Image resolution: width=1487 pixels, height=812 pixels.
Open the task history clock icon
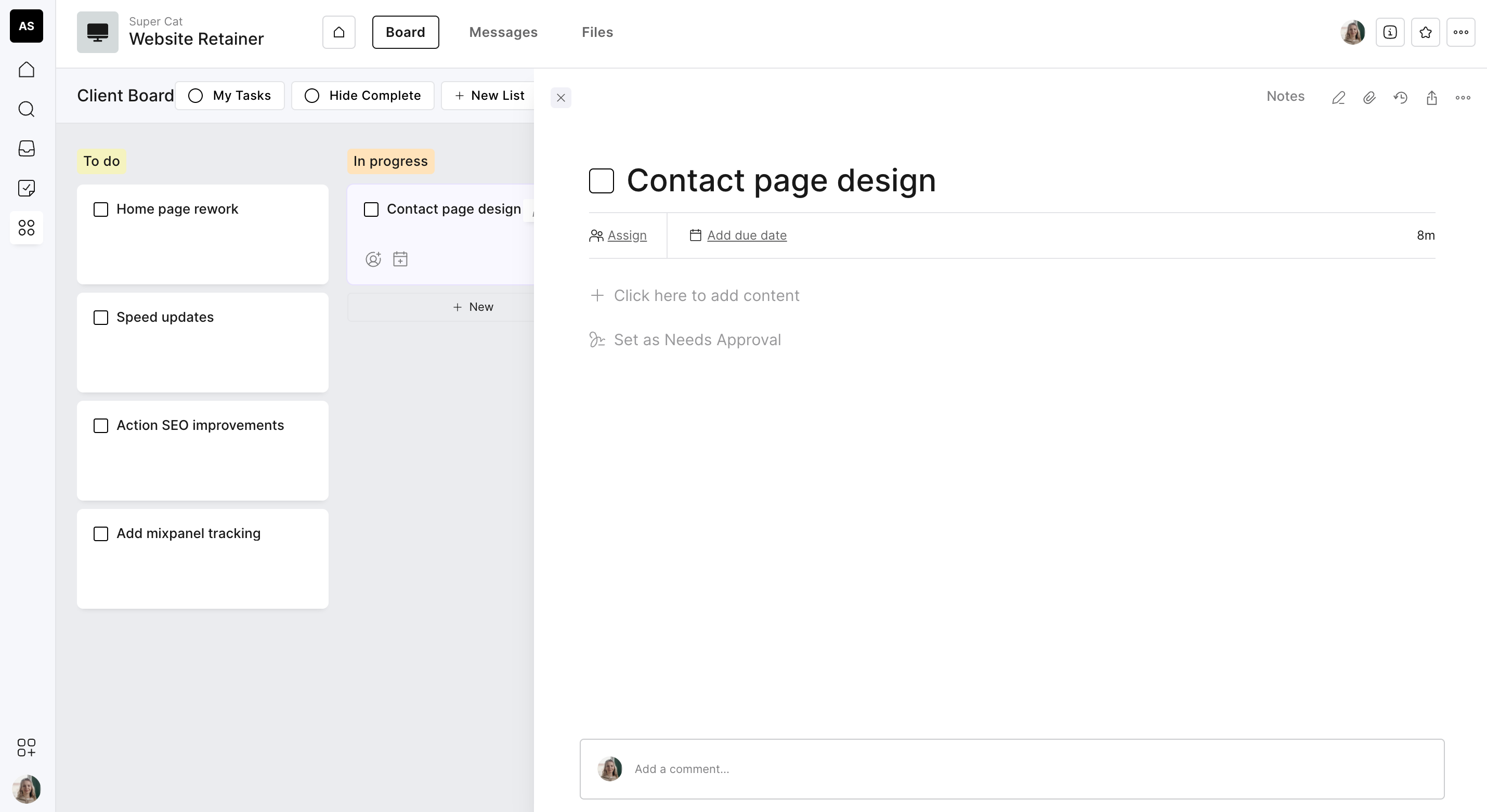1400,98
